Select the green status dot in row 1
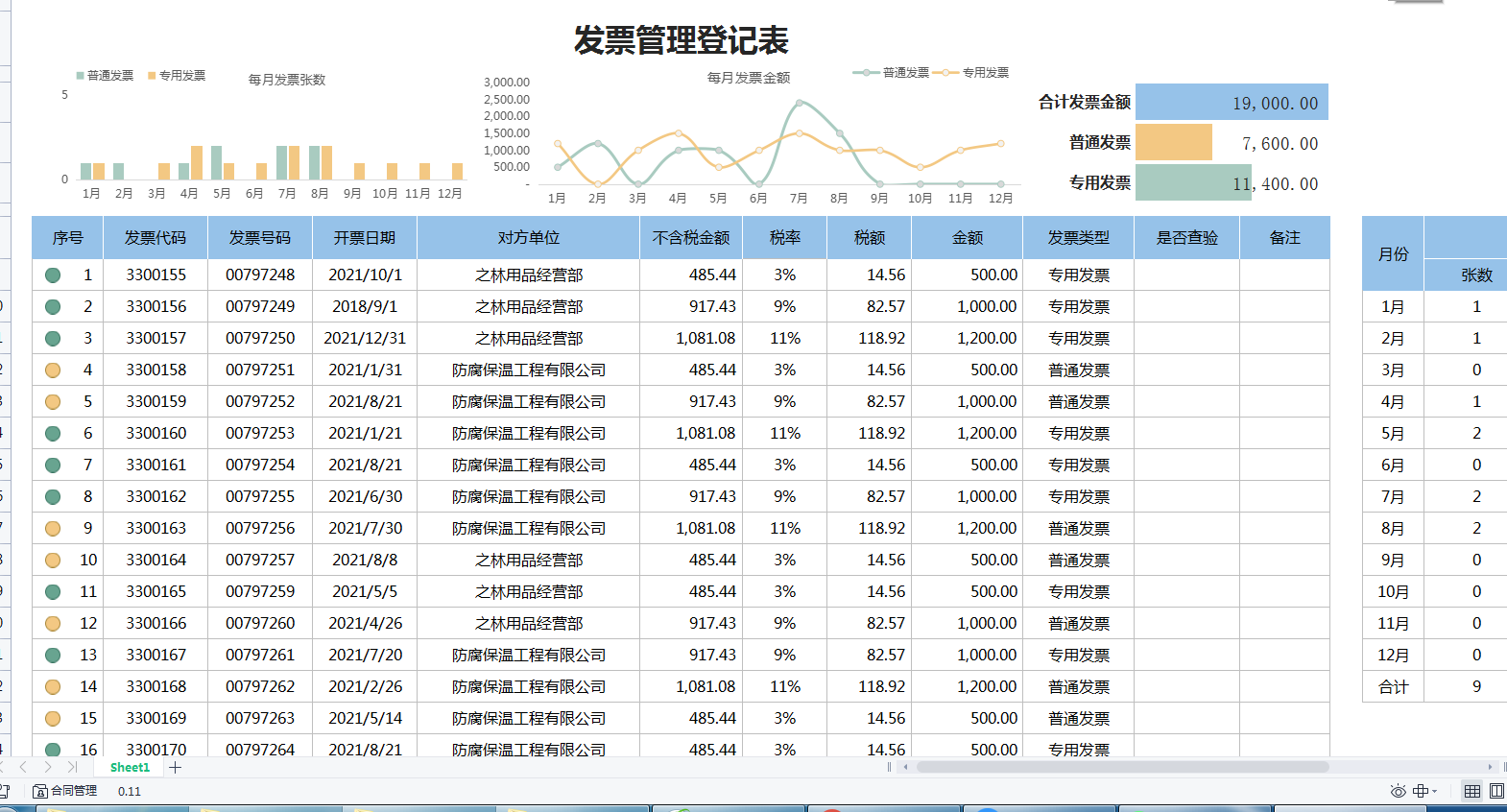Screen dimensions: 1507x812 [x=53, y=275]
